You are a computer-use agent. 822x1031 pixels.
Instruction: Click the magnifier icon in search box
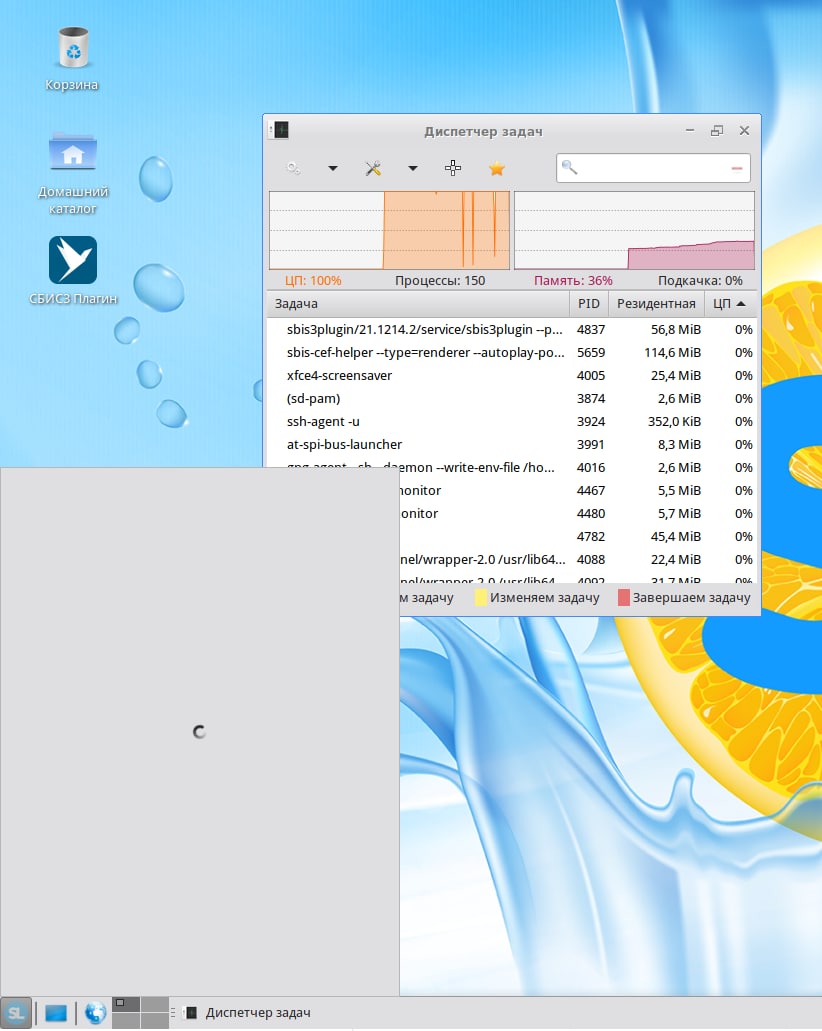(x=569, y=168)
